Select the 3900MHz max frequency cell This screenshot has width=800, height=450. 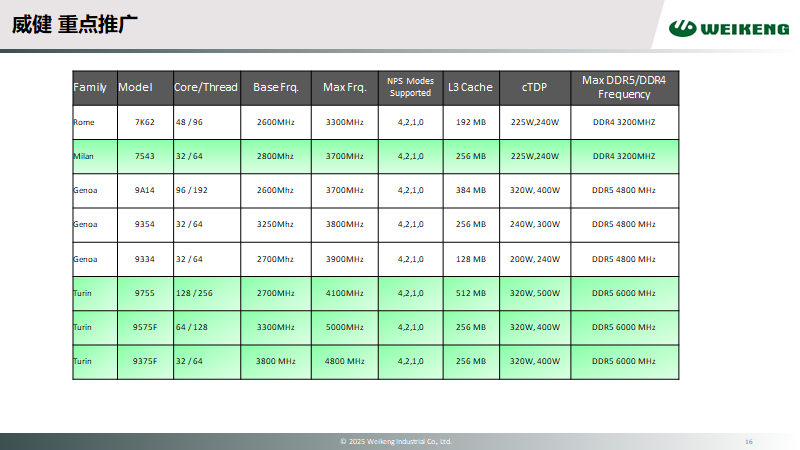(344, 259)
